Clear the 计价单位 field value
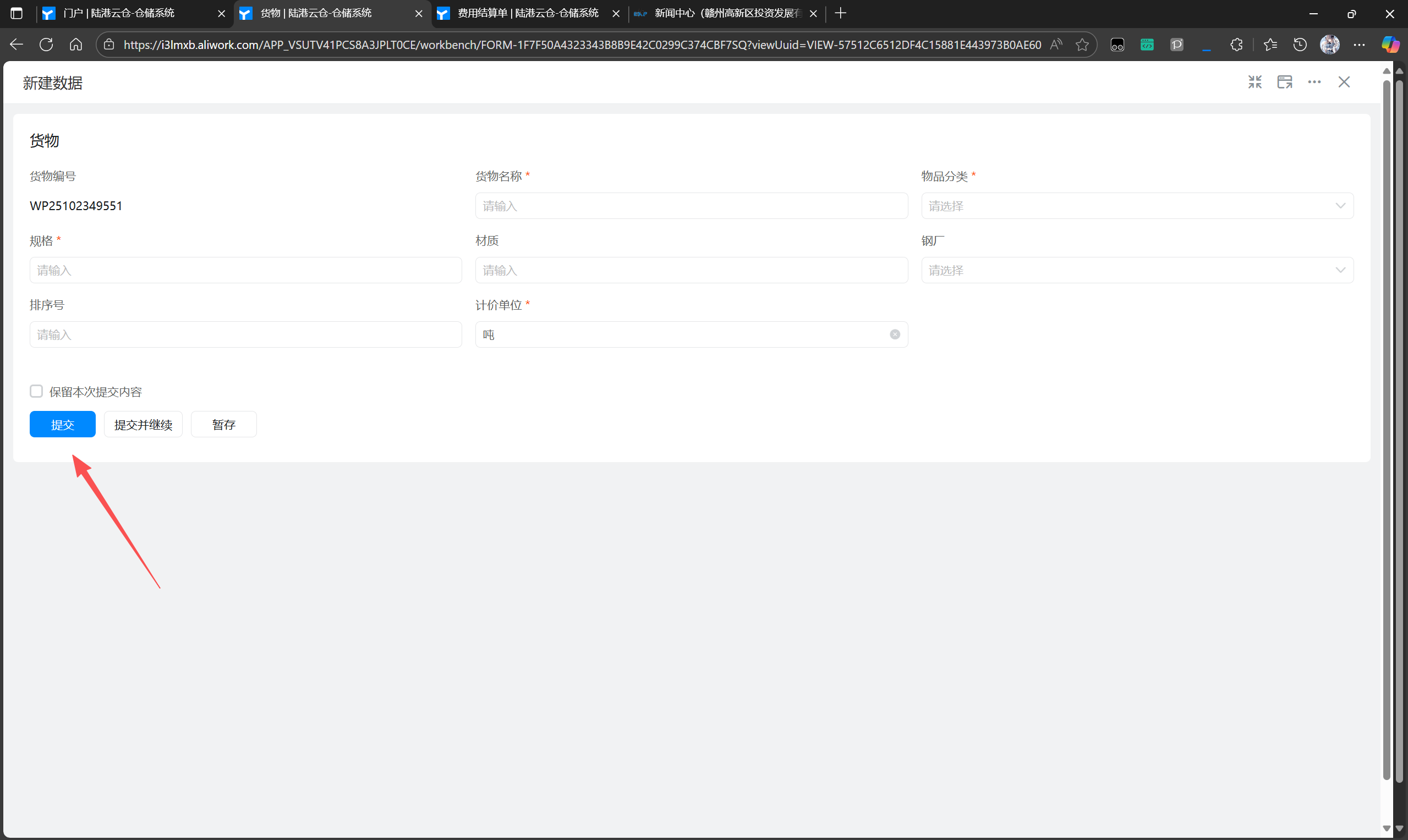The width and height of the screenshot is (1408, 840). point(895,334)
